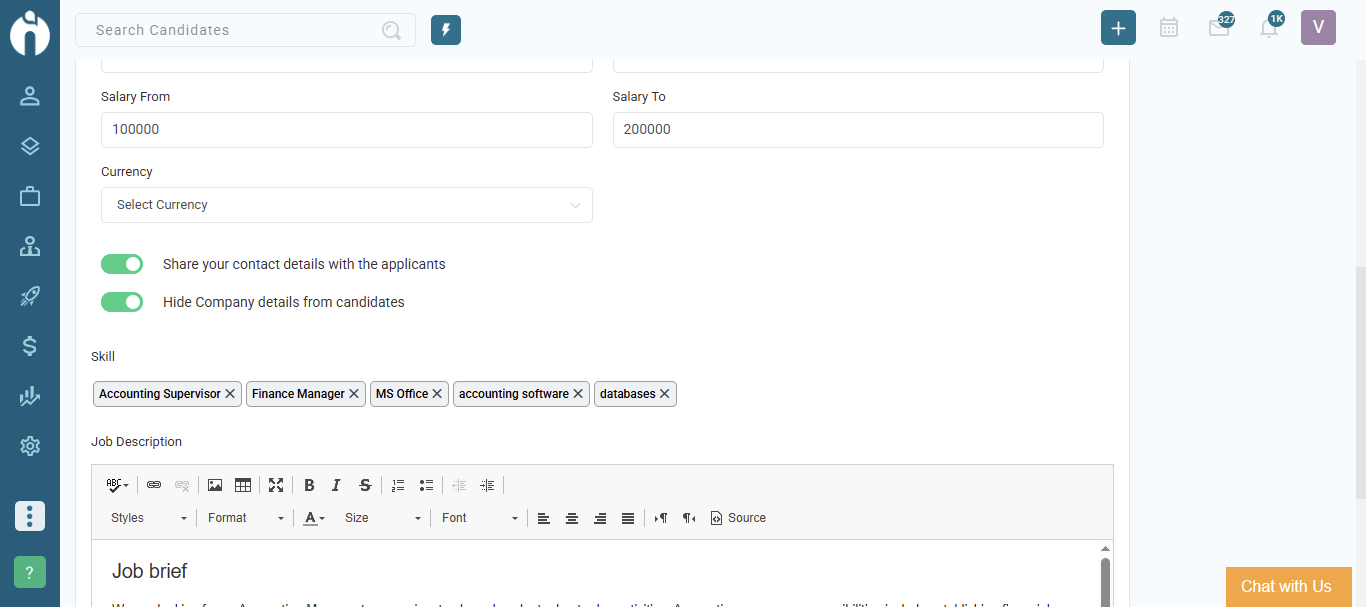The image size is (1366, 607).
Task: Insert a bulleted list
Action: (426, 485)
